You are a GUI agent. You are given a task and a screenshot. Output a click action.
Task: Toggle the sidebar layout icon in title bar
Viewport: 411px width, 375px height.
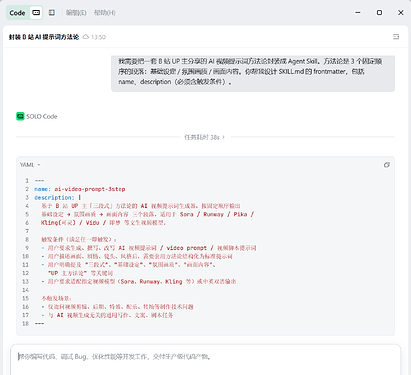[52, 13]
